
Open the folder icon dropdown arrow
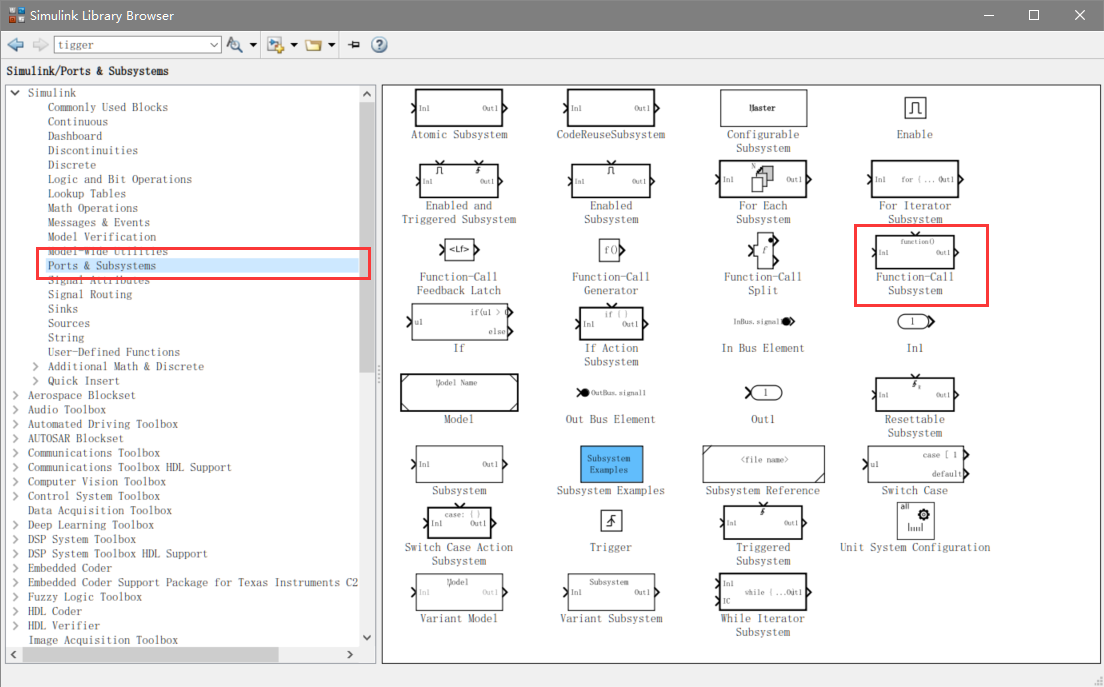[332, 45]
